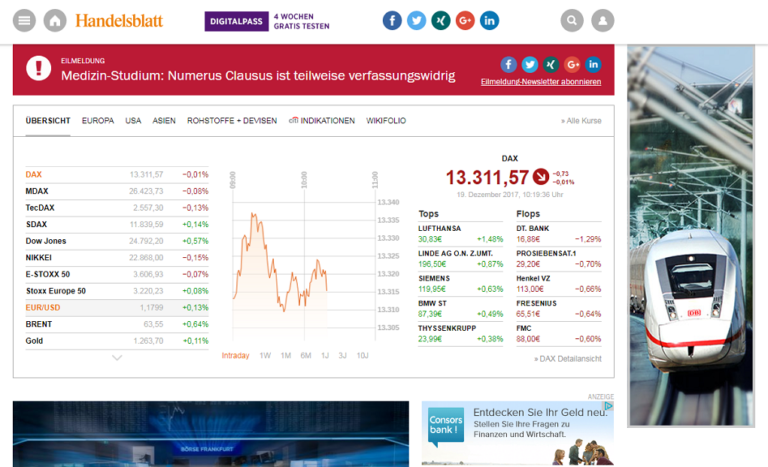This screenshot has height=467, width=768.
Task: Switch chart to 1J range
Action: click(325, 355)
